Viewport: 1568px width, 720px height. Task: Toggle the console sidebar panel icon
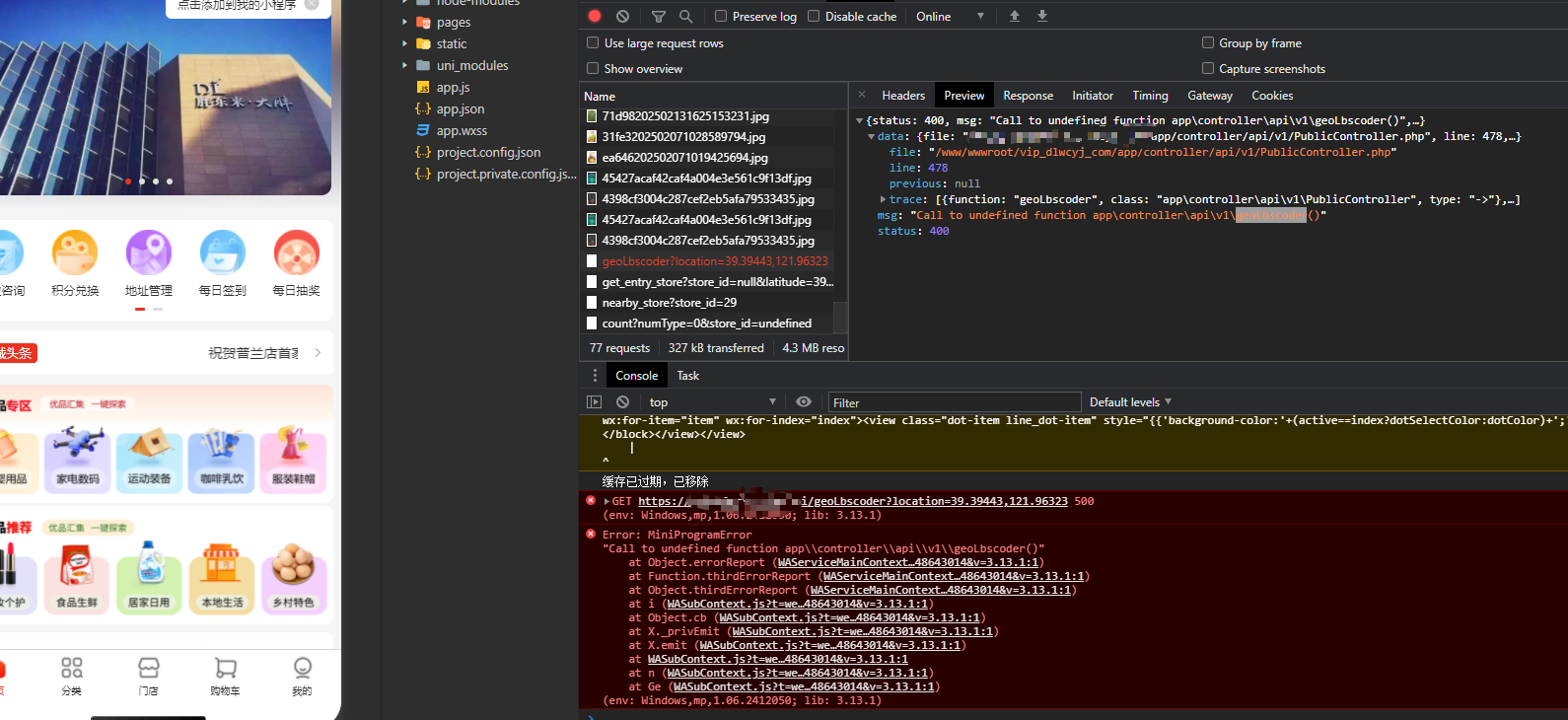tap(594, 401)
